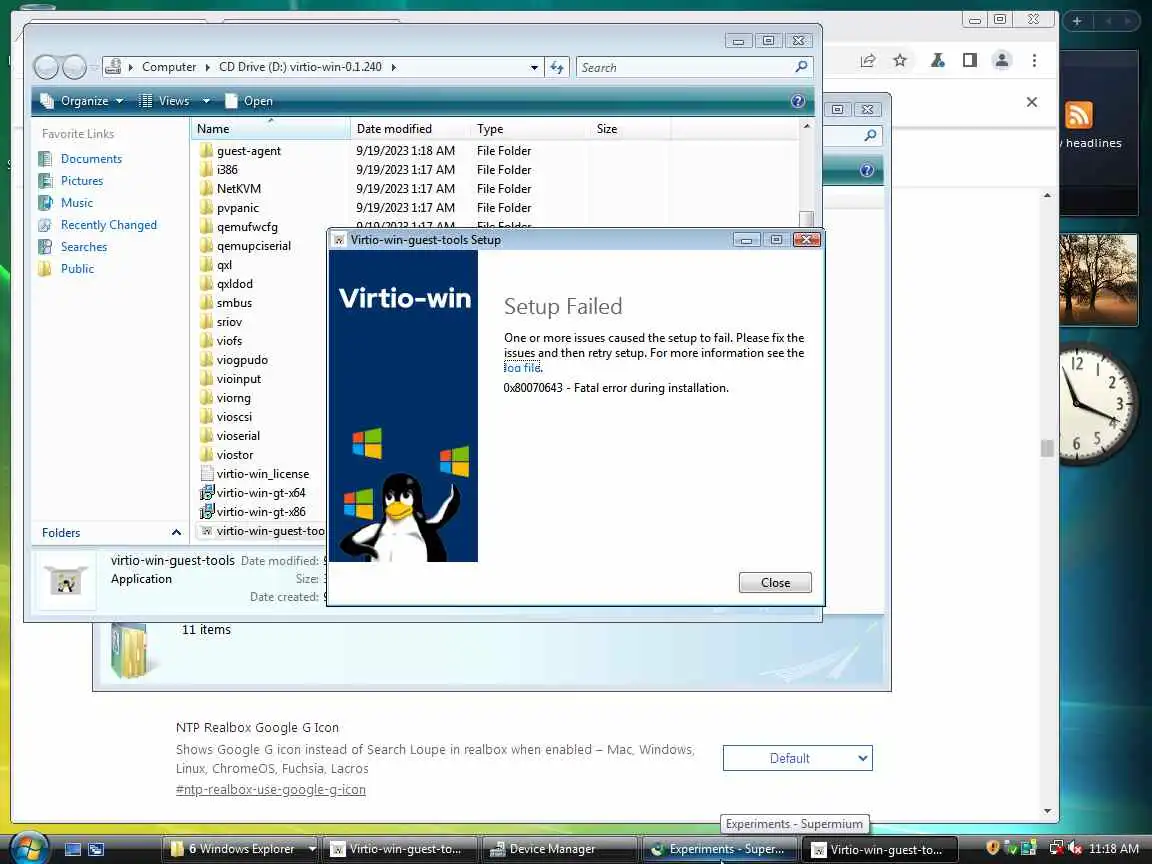Select the viostor folder
This screenshot has width=1152, height=864.
[234, 456]
